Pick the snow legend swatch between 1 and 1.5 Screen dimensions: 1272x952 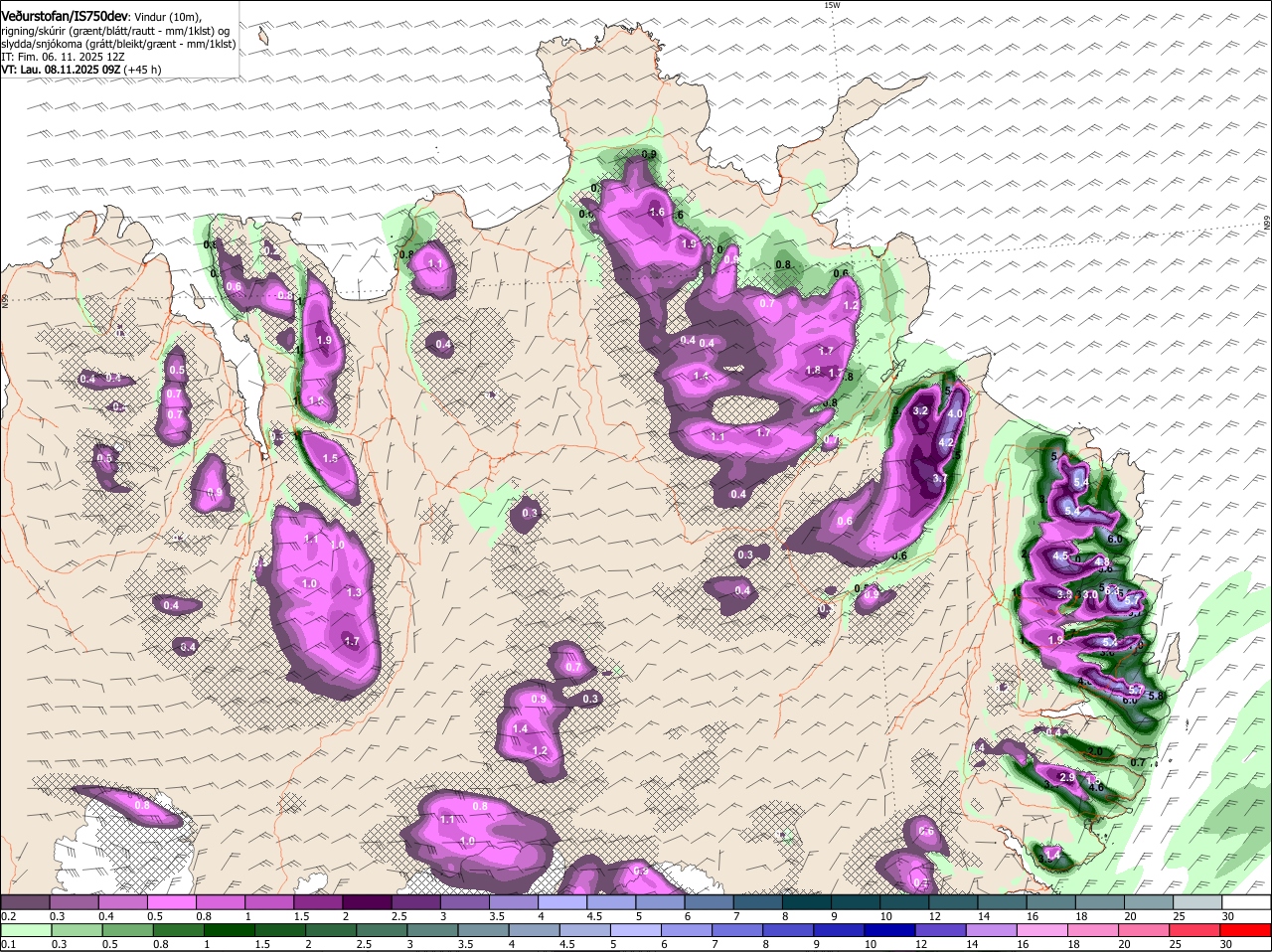[268, 901]
